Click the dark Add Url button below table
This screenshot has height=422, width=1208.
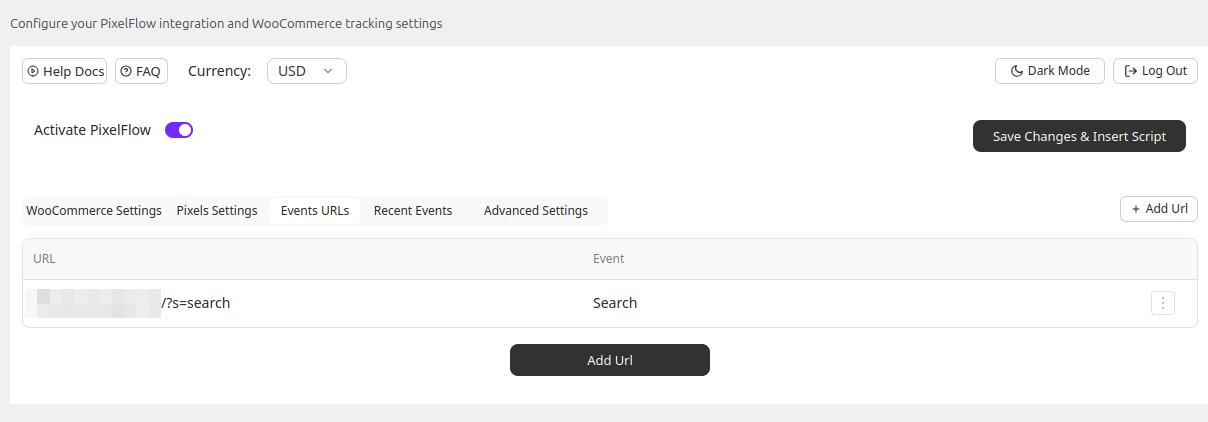point(610,360)
